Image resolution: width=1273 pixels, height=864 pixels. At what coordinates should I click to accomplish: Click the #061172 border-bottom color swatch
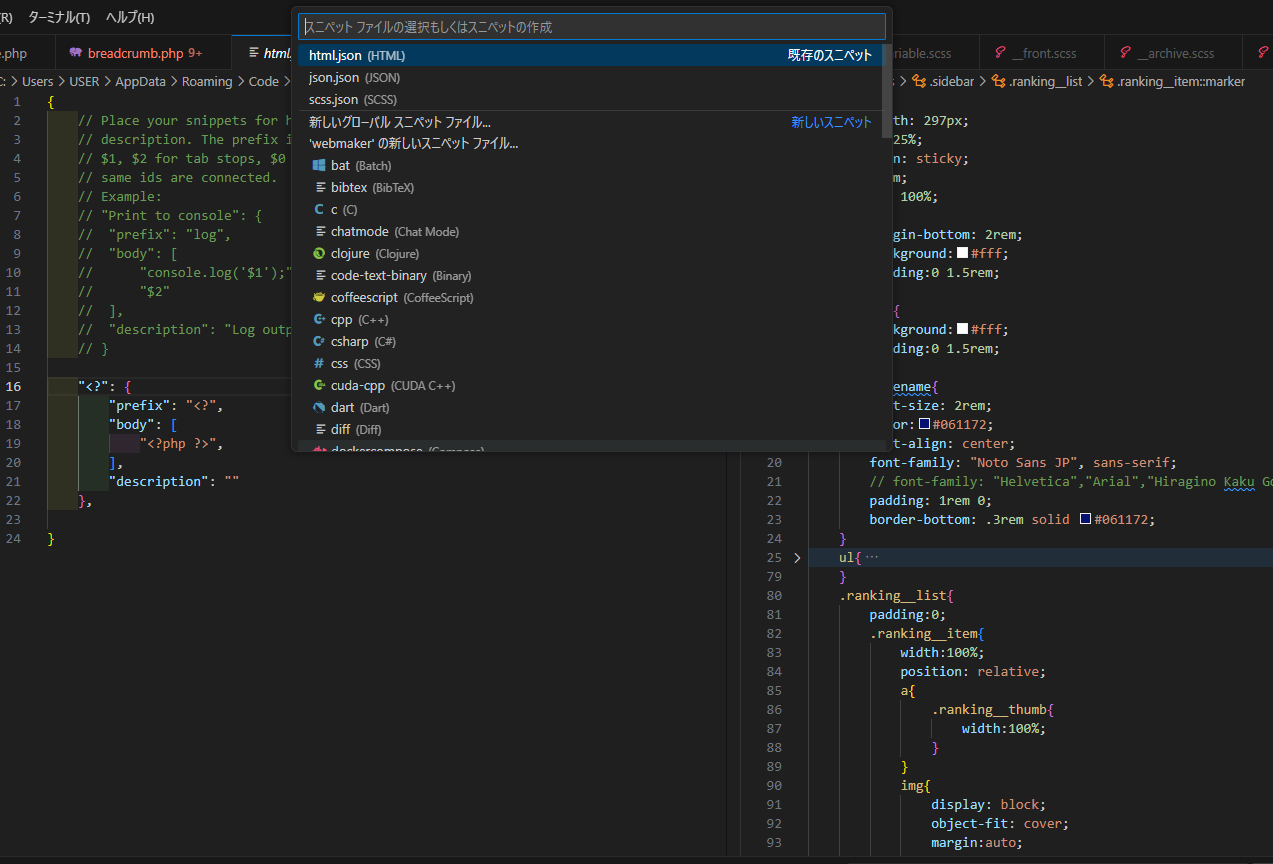(x=1085, y=520)
